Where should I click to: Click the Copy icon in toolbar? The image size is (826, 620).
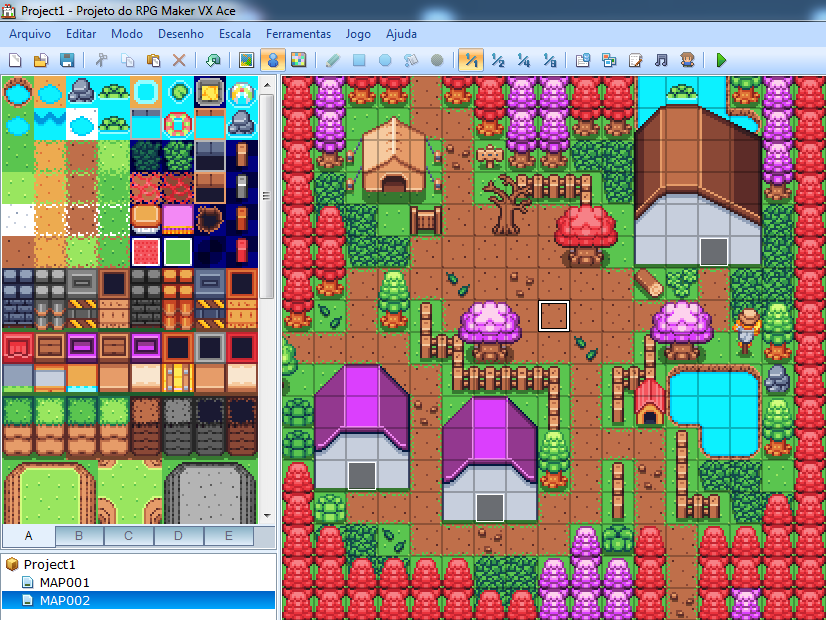[x=127, y=60]
